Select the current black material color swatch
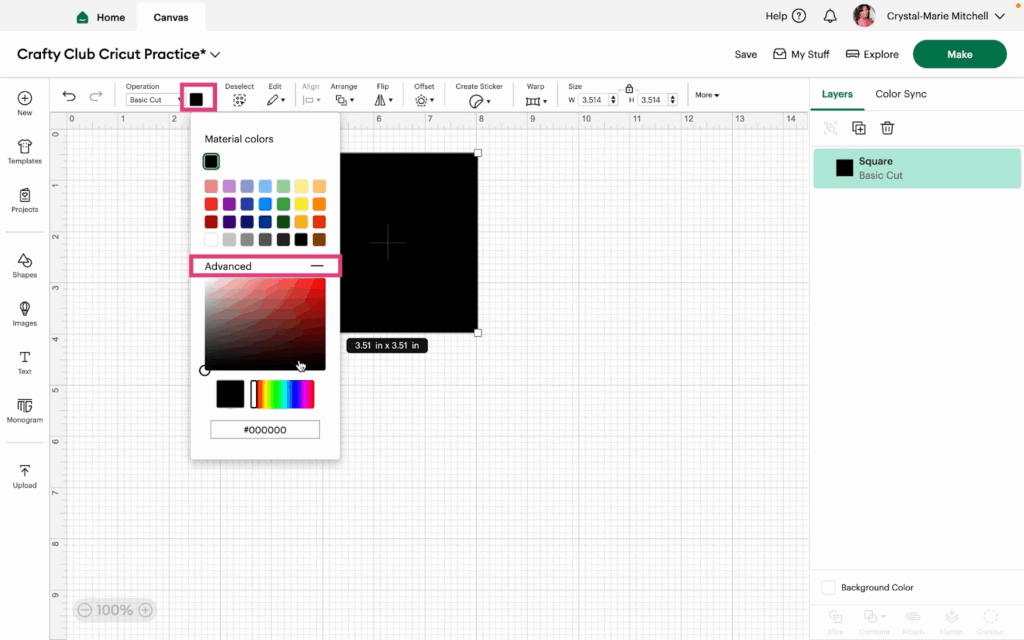1024x640 pixels. click(211, 161)
